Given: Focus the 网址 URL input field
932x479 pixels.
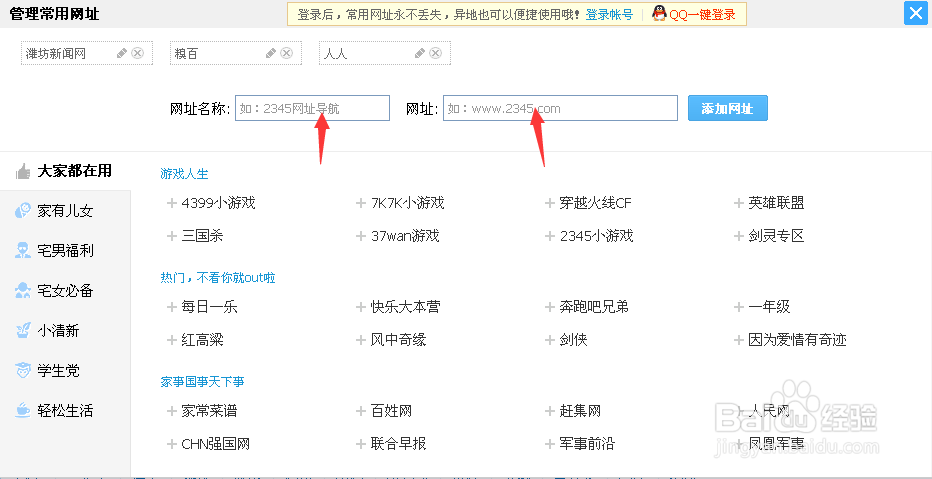Looking at the screenshot, I should (560, 108).
